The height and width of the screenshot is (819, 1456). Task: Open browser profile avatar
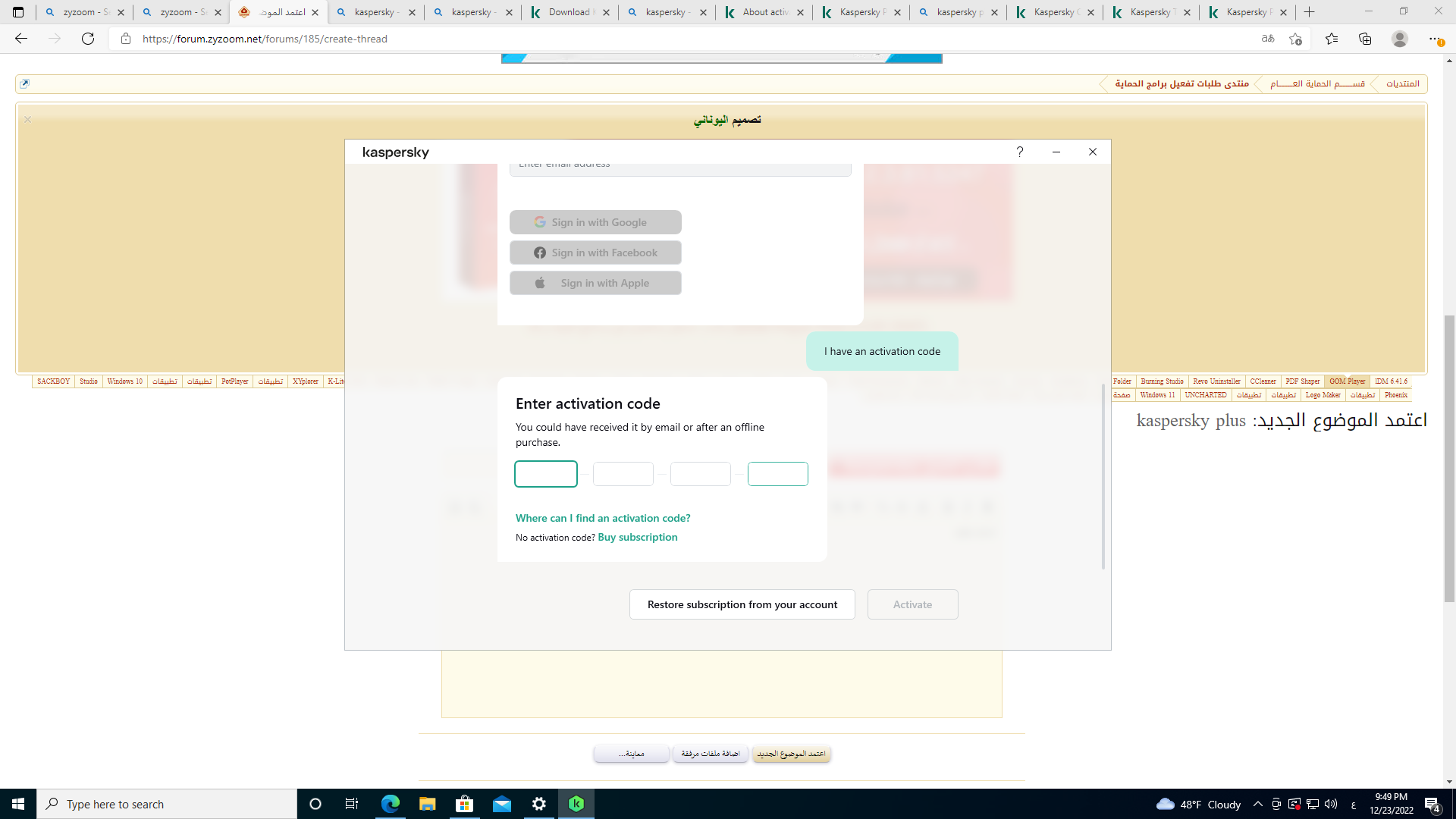point(1400,39)
